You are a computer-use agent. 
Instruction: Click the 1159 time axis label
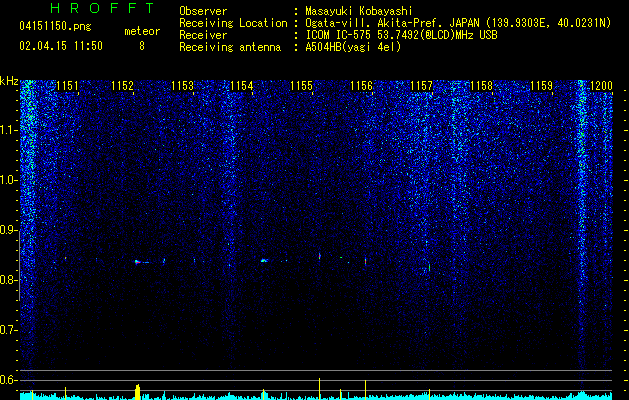(541, 86)
